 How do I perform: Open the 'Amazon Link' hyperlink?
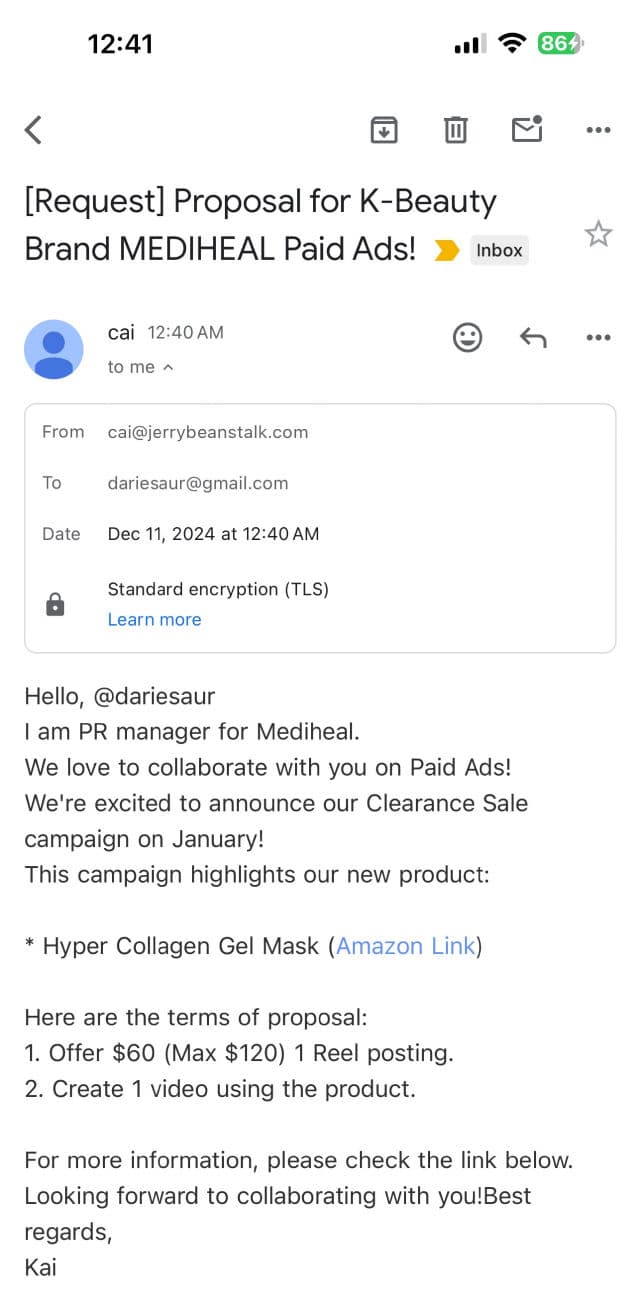(x=405, y=946)
